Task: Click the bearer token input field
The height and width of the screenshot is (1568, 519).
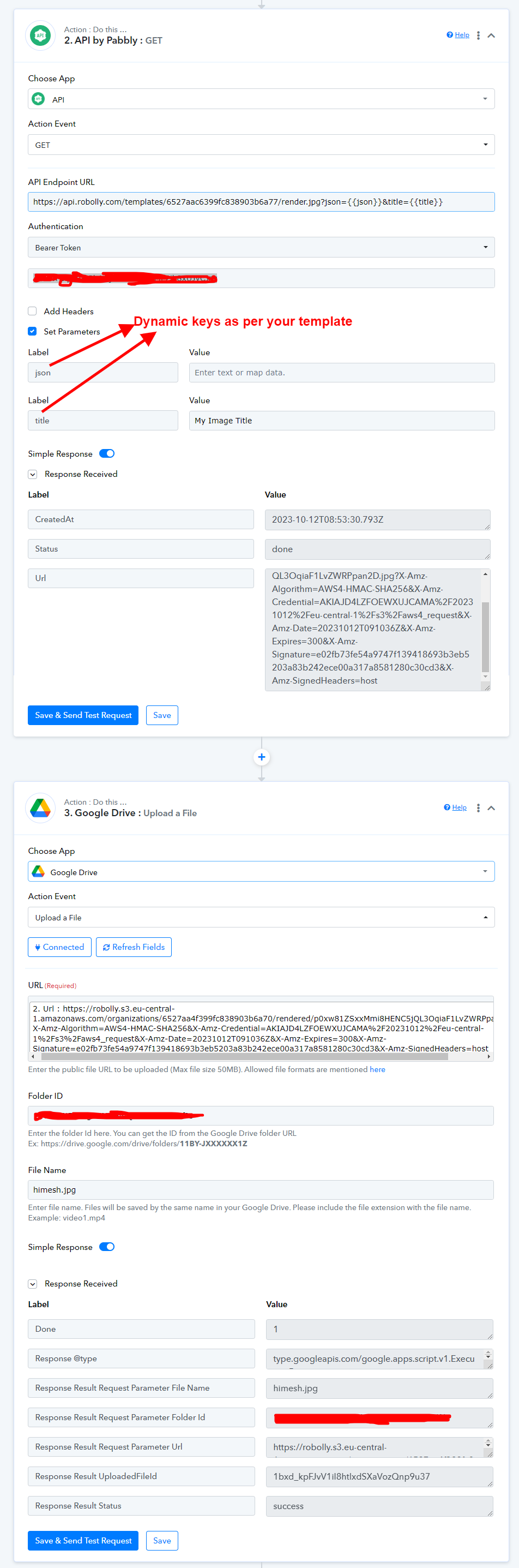Action: (x=261, y=279)
